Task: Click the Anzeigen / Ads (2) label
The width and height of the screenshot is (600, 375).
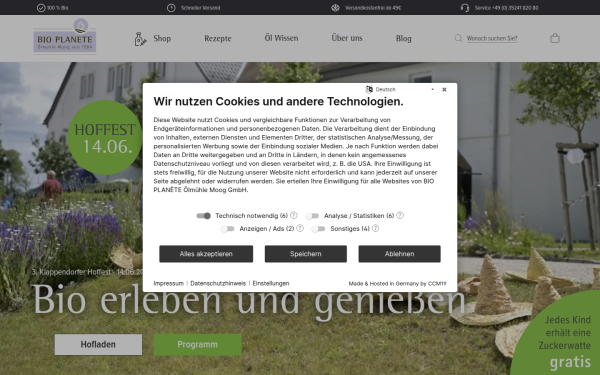Action: 267,229
